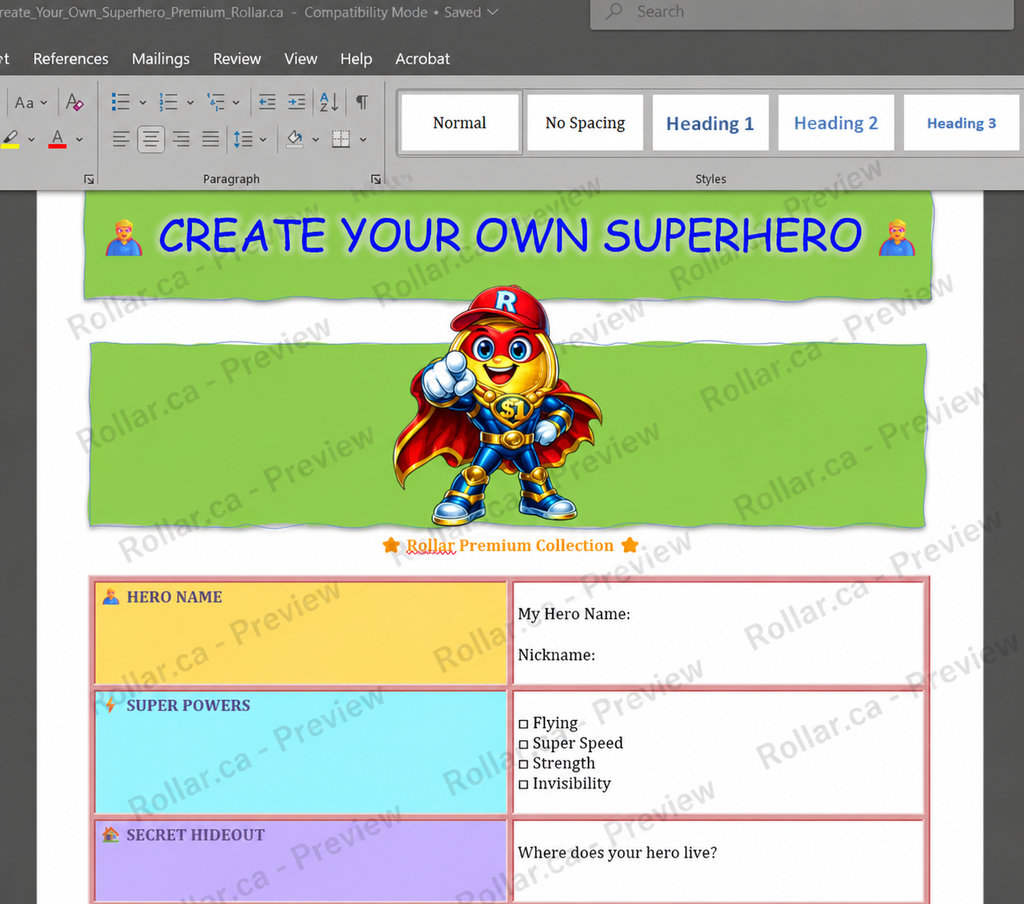Apply the Heading 1 style
This screenshot has height=904, width=1024.
click(710, 123)
